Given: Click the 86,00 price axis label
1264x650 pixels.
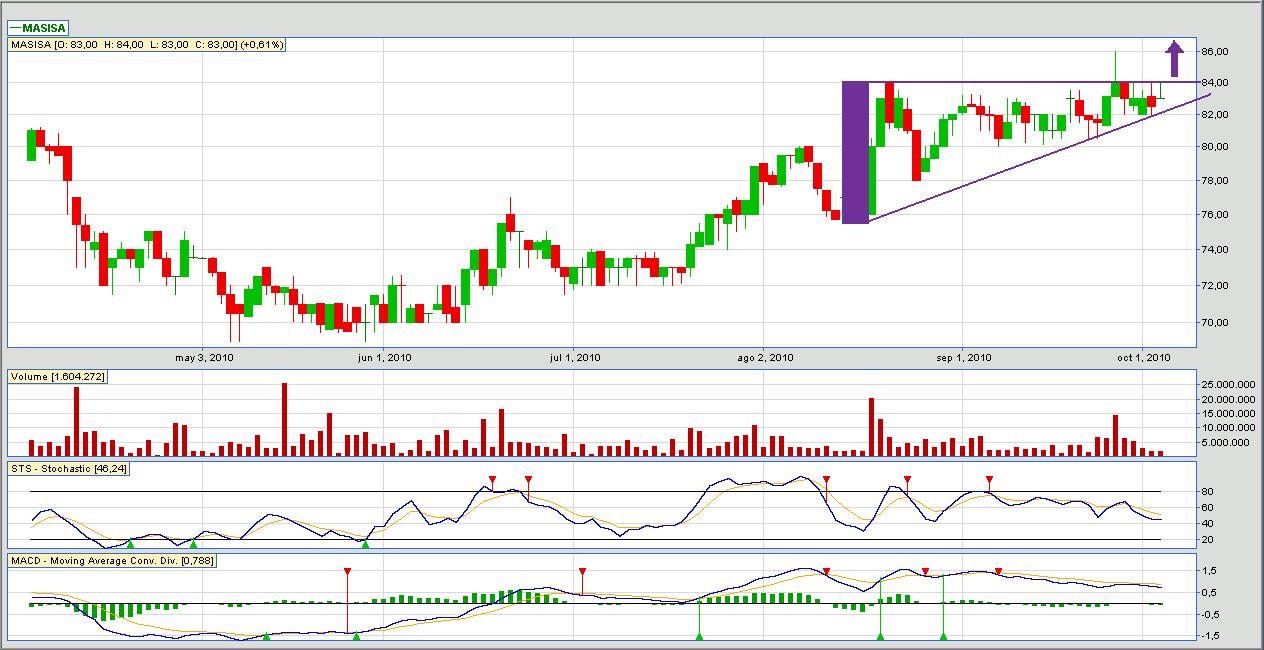Looking at the screenshot, I should click(x=1214, y=51).
